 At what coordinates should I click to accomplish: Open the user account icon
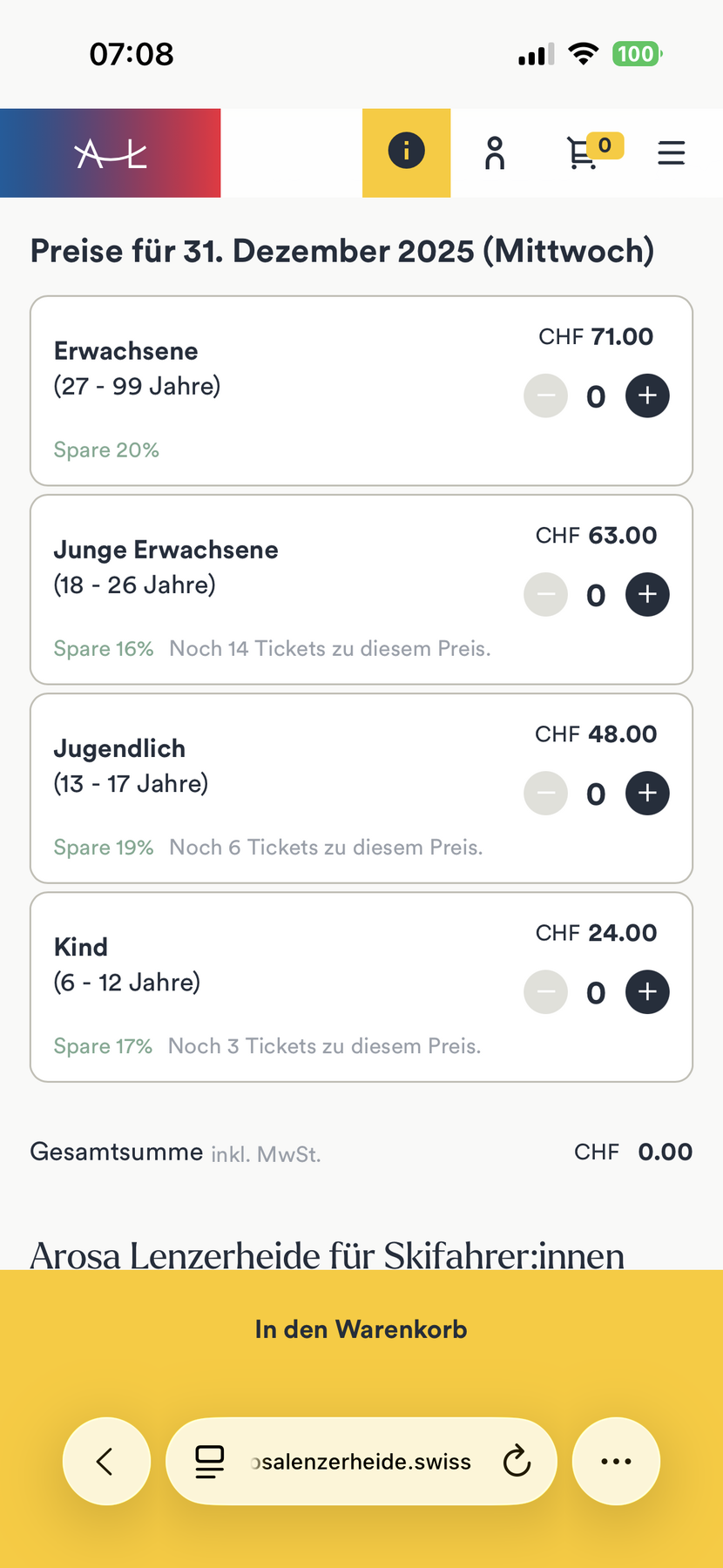[x=495, y=153]
